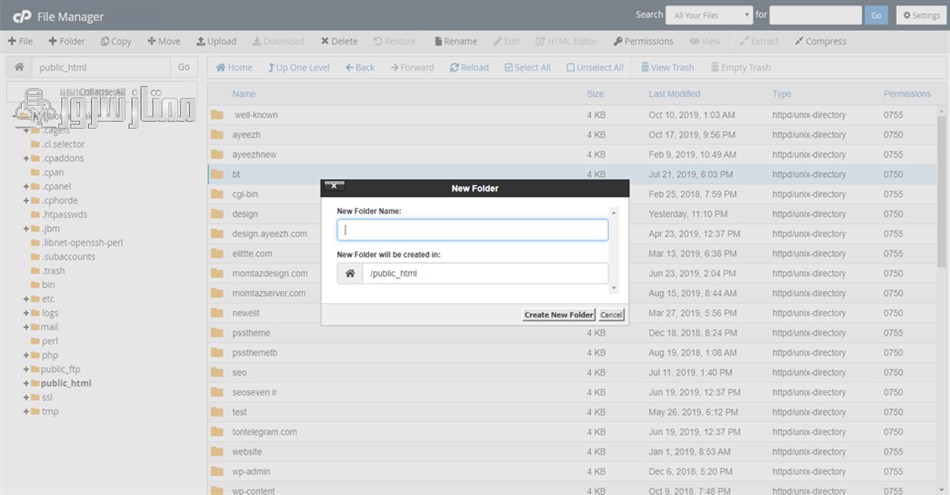Select the Move toolbar action
This screenshot has height=495, width=950.
(164, 41)
